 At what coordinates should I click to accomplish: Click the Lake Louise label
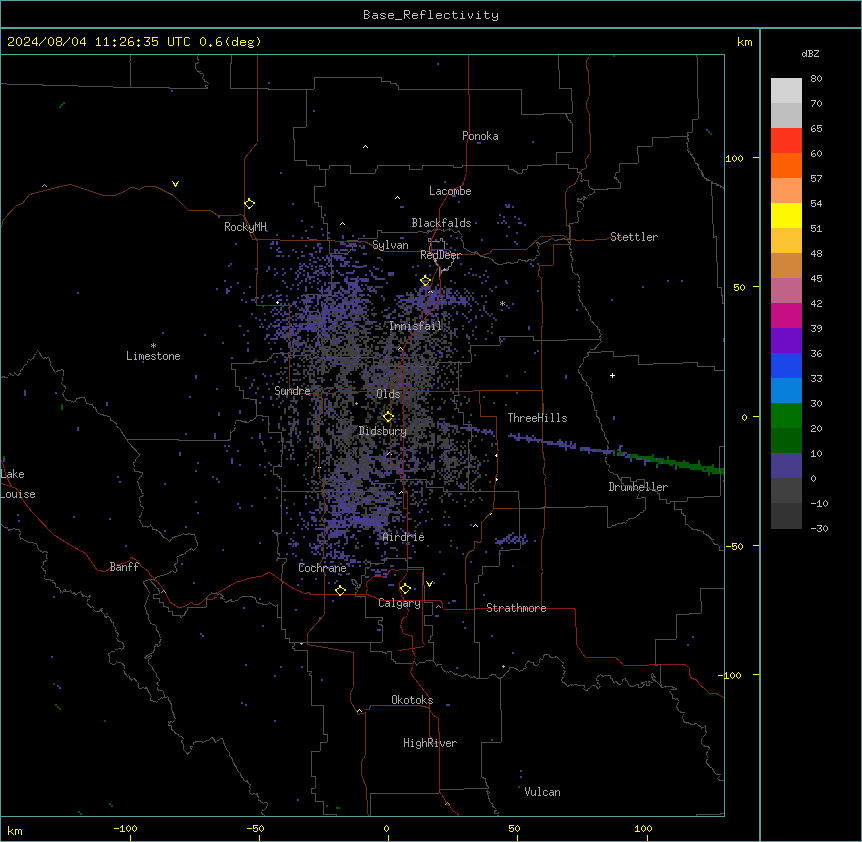(x=18, y=484)
